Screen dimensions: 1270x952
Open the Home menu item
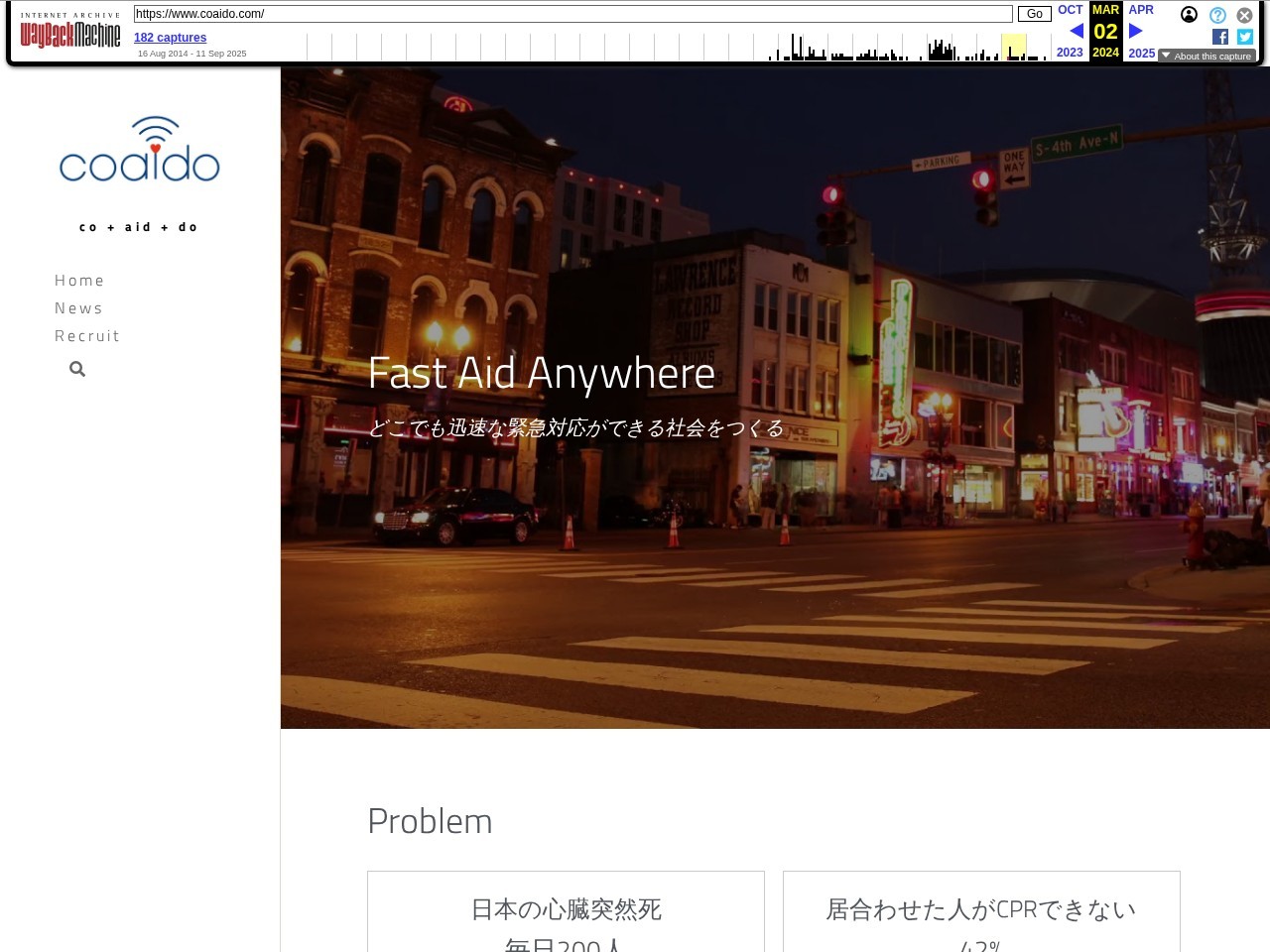(x=79, y=281)
